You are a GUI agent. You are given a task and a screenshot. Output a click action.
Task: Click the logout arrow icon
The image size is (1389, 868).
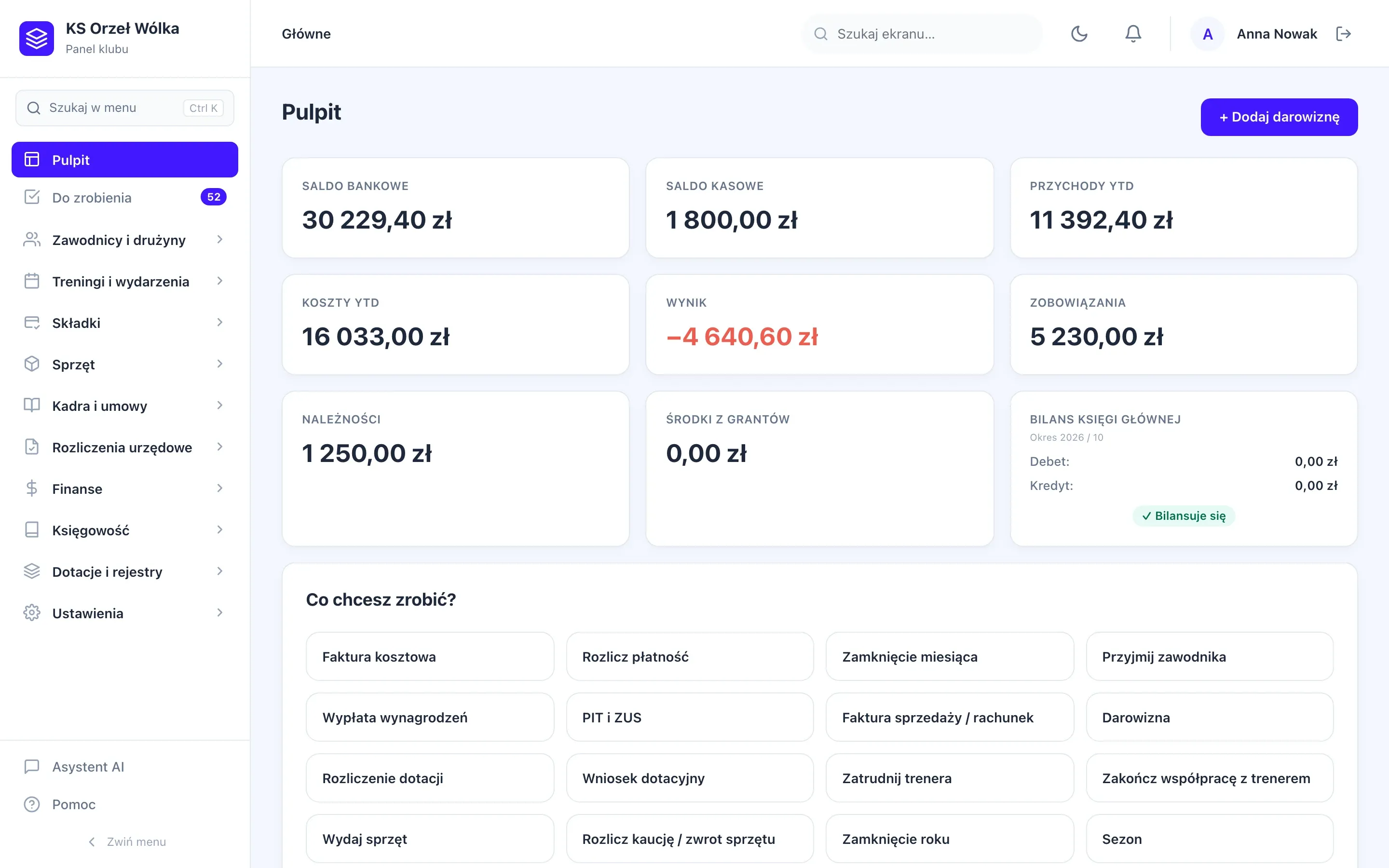[1344, 34]
